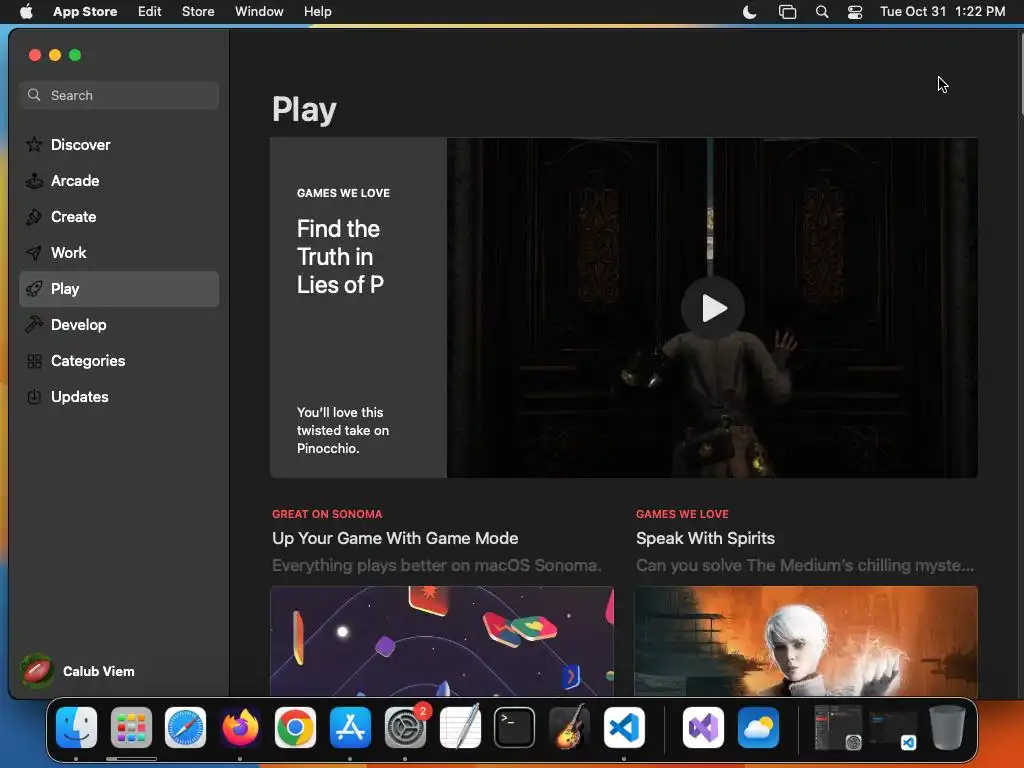Viewport: 1024px width, 768px height.
Task: Launch Safari from the Dock
Action: point(185,727)
